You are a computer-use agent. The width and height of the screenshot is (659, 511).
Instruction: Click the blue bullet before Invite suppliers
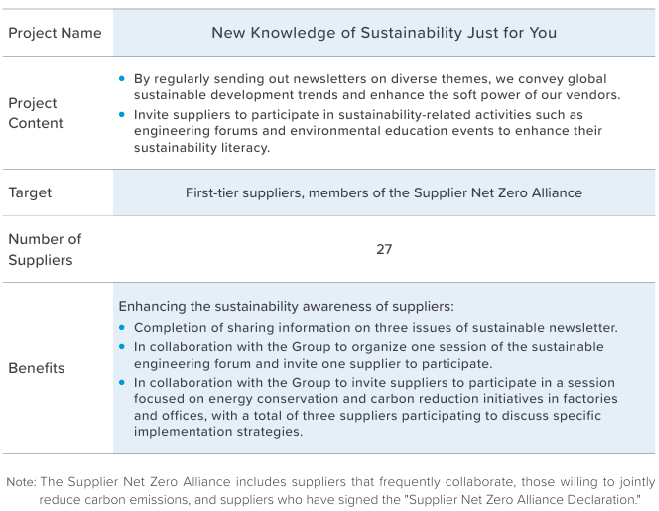tap(122, 115)
